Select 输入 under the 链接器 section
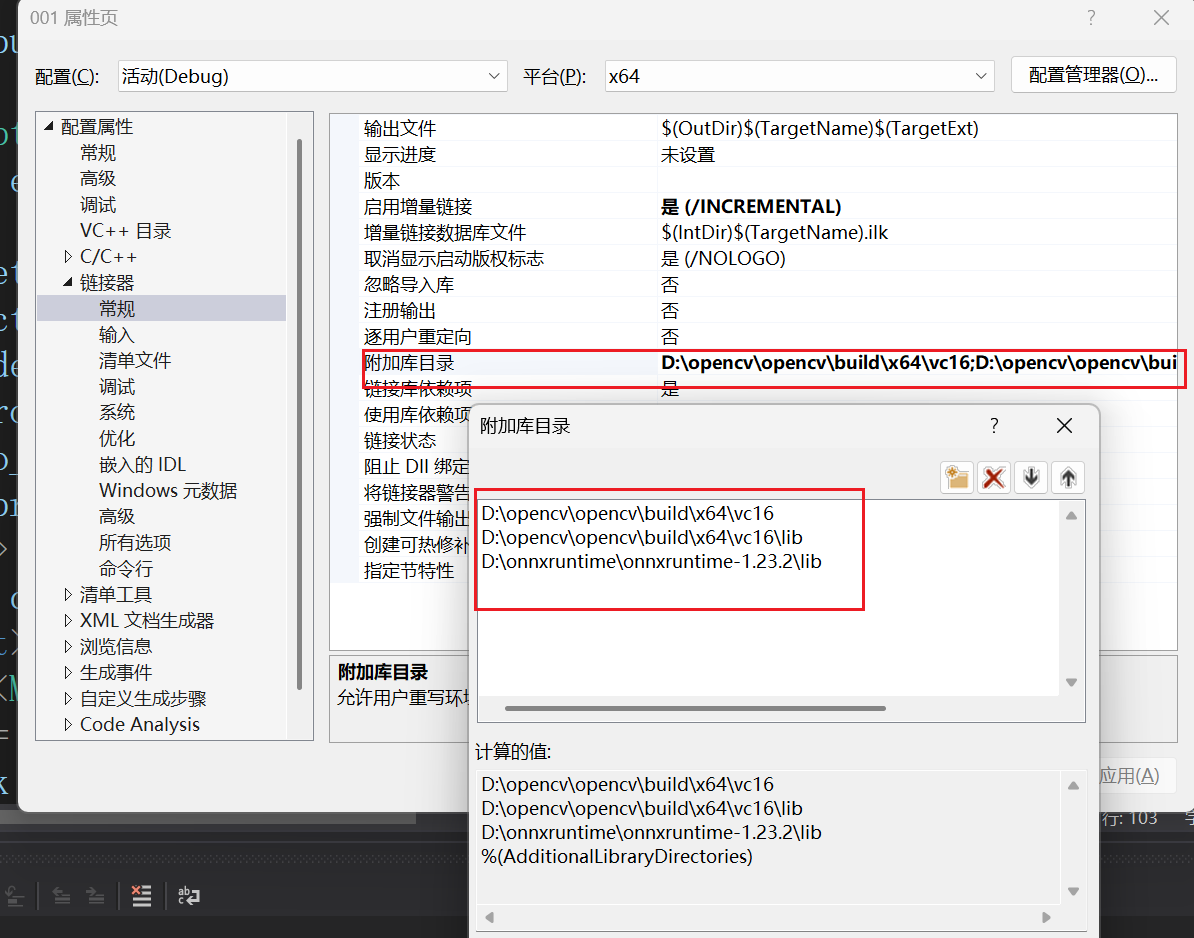This screenshot has height=938, width=1194. [x=114, y=334]
